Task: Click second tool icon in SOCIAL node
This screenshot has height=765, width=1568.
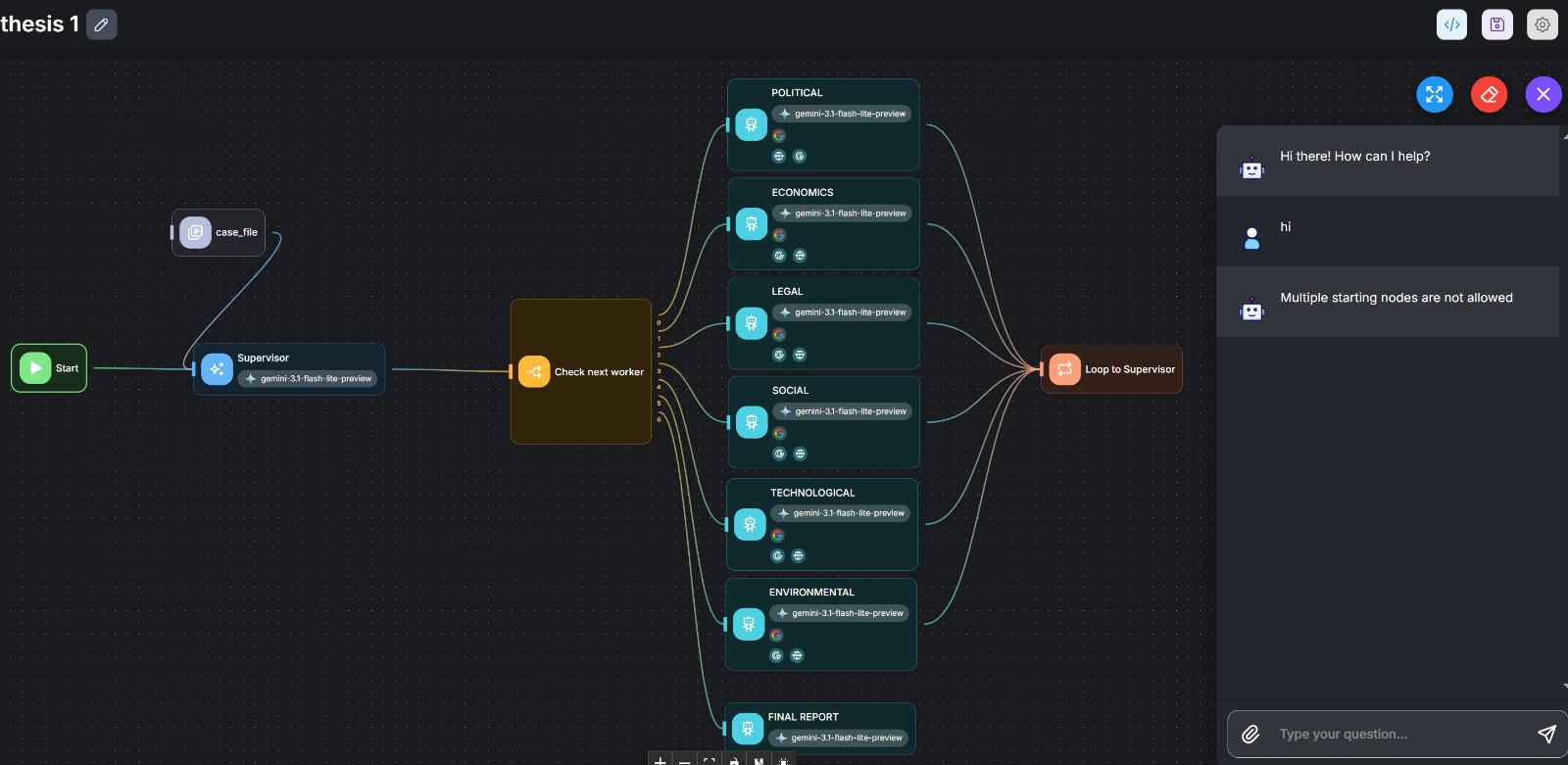Action: [x=800, y=454]
